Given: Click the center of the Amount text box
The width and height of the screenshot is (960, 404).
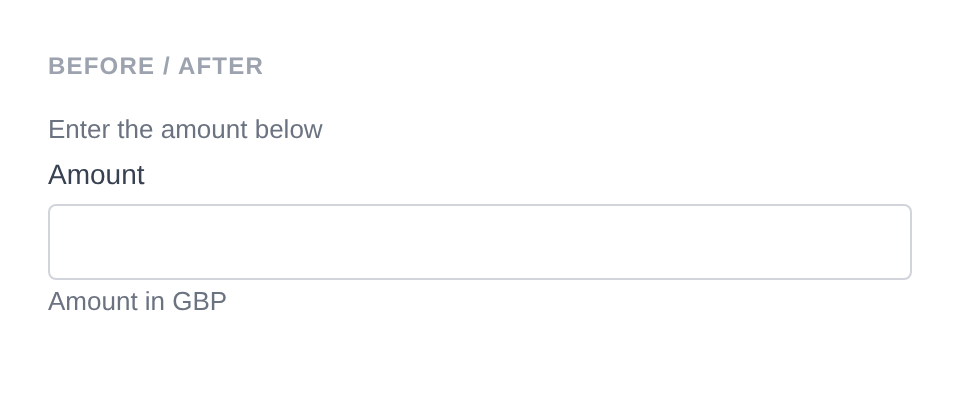Looking at the screenshot, I should 480,242.
